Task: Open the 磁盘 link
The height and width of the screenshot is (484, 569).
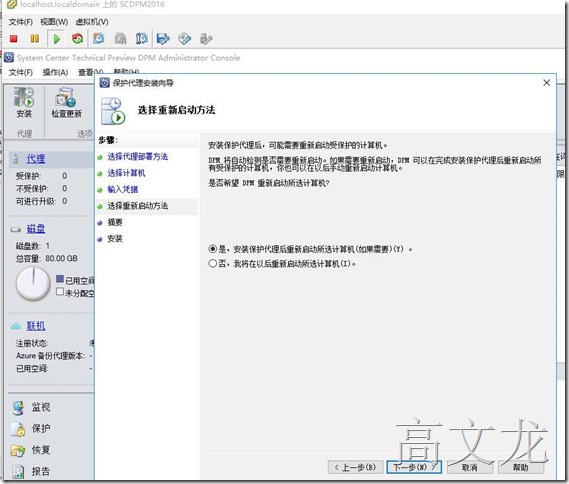Action: point(36,229)
